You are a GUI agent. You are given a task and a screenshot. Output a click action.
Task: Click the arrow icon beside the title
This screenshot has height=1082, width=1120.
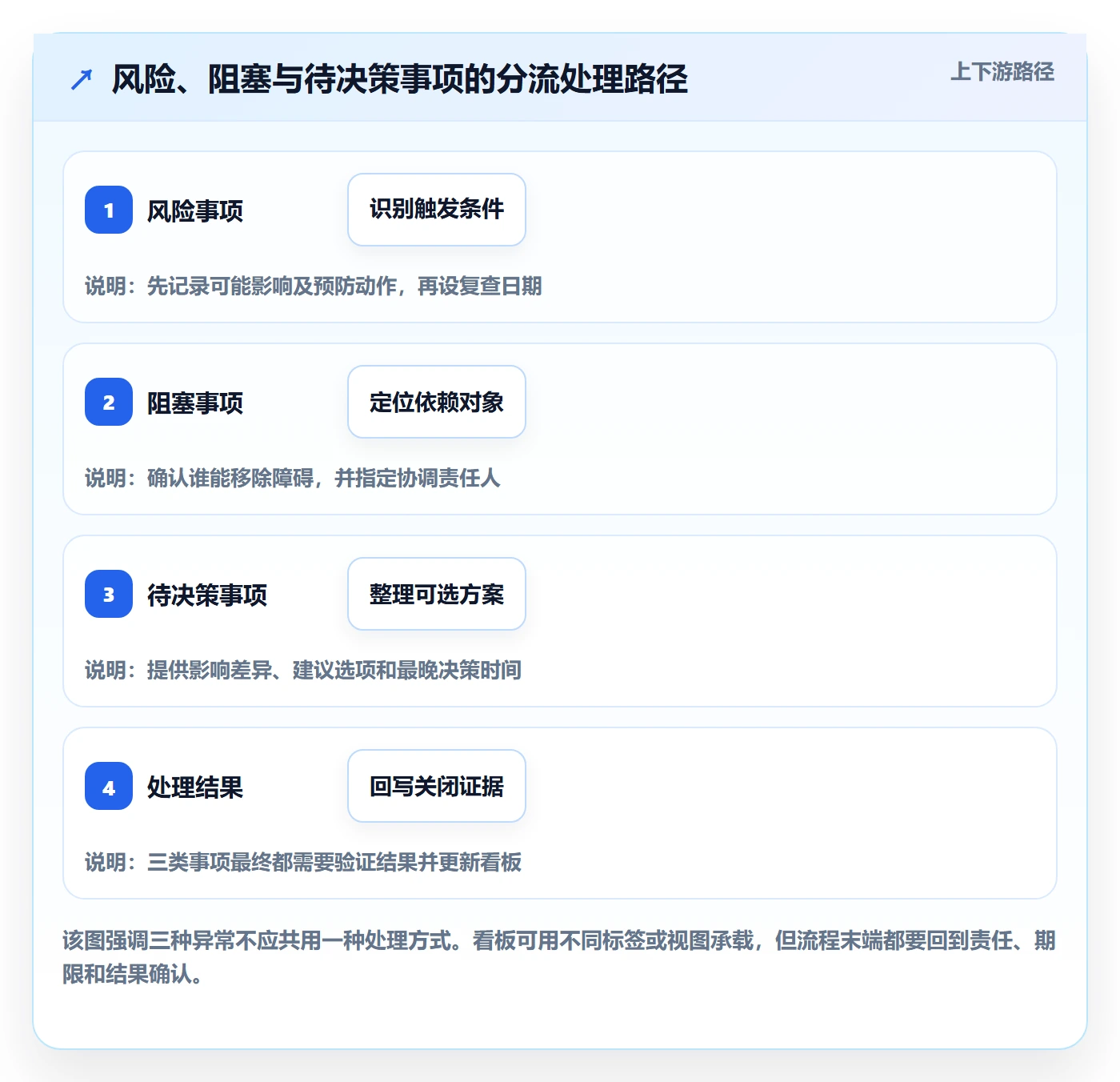82,79
